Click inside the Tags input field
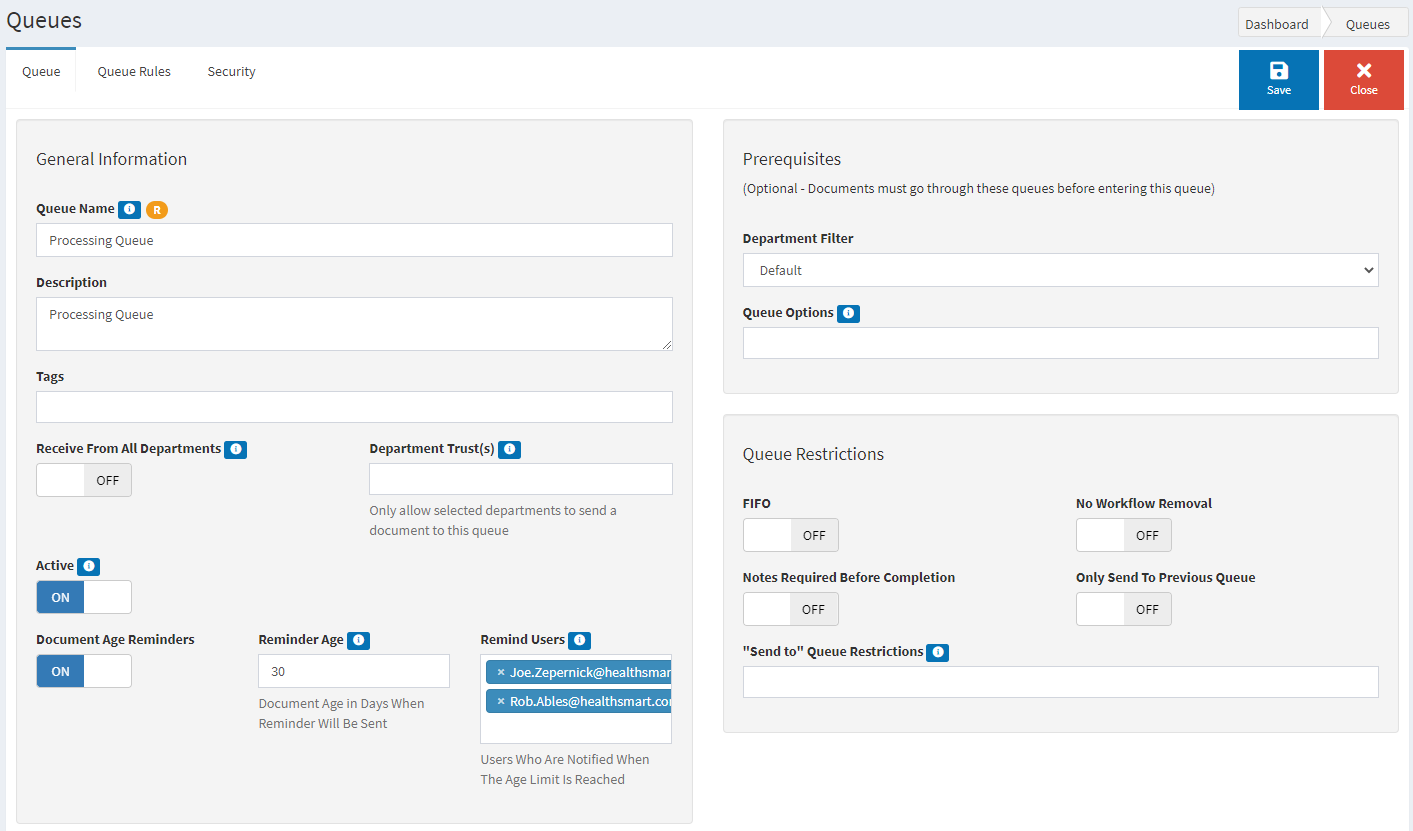The image size is (1413, 831). [354, 406]
